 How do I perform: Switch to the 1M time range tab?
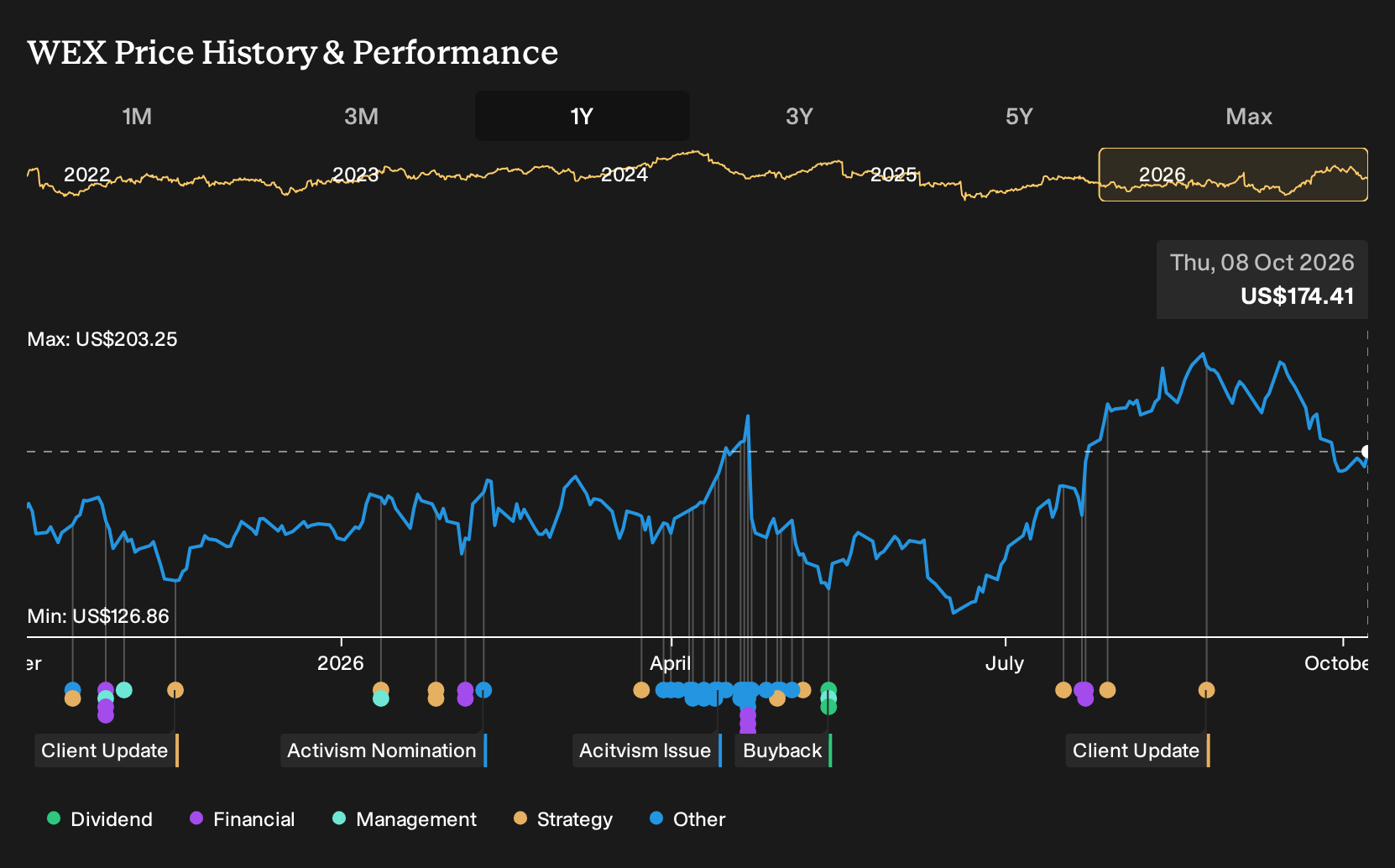pos(137,116)
